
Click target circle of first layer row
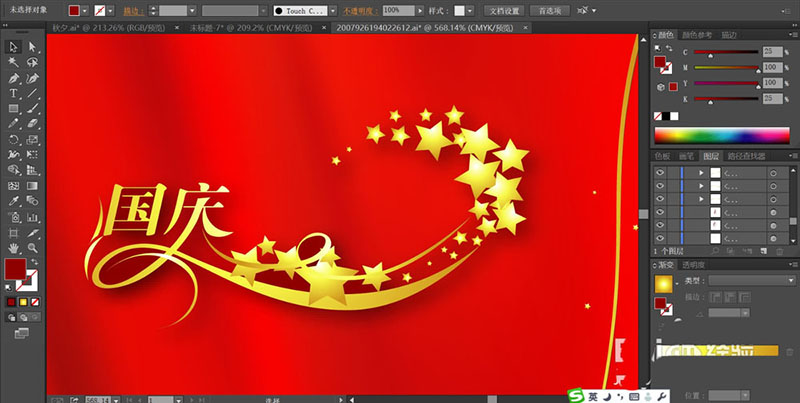[x=773, y=173]
